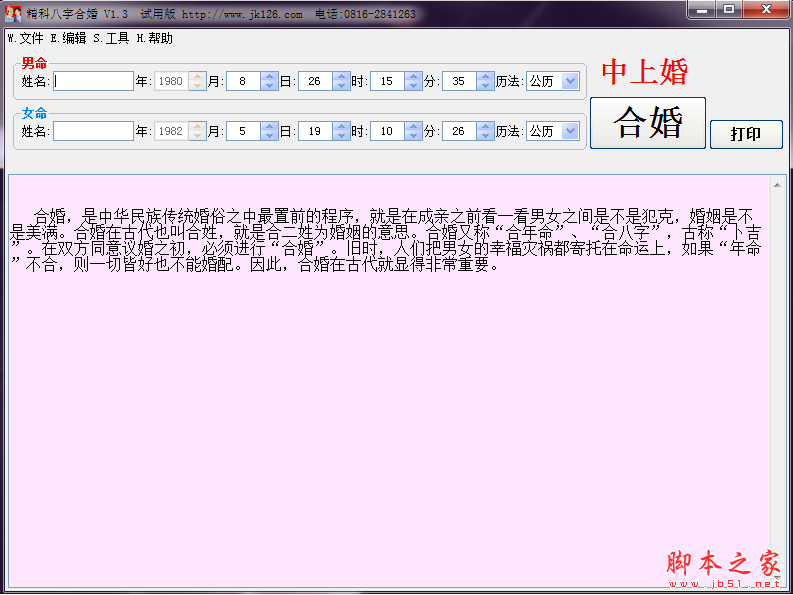Decrease the 男命 month value
Screen dimensions: 793x595
pos(269,86)
